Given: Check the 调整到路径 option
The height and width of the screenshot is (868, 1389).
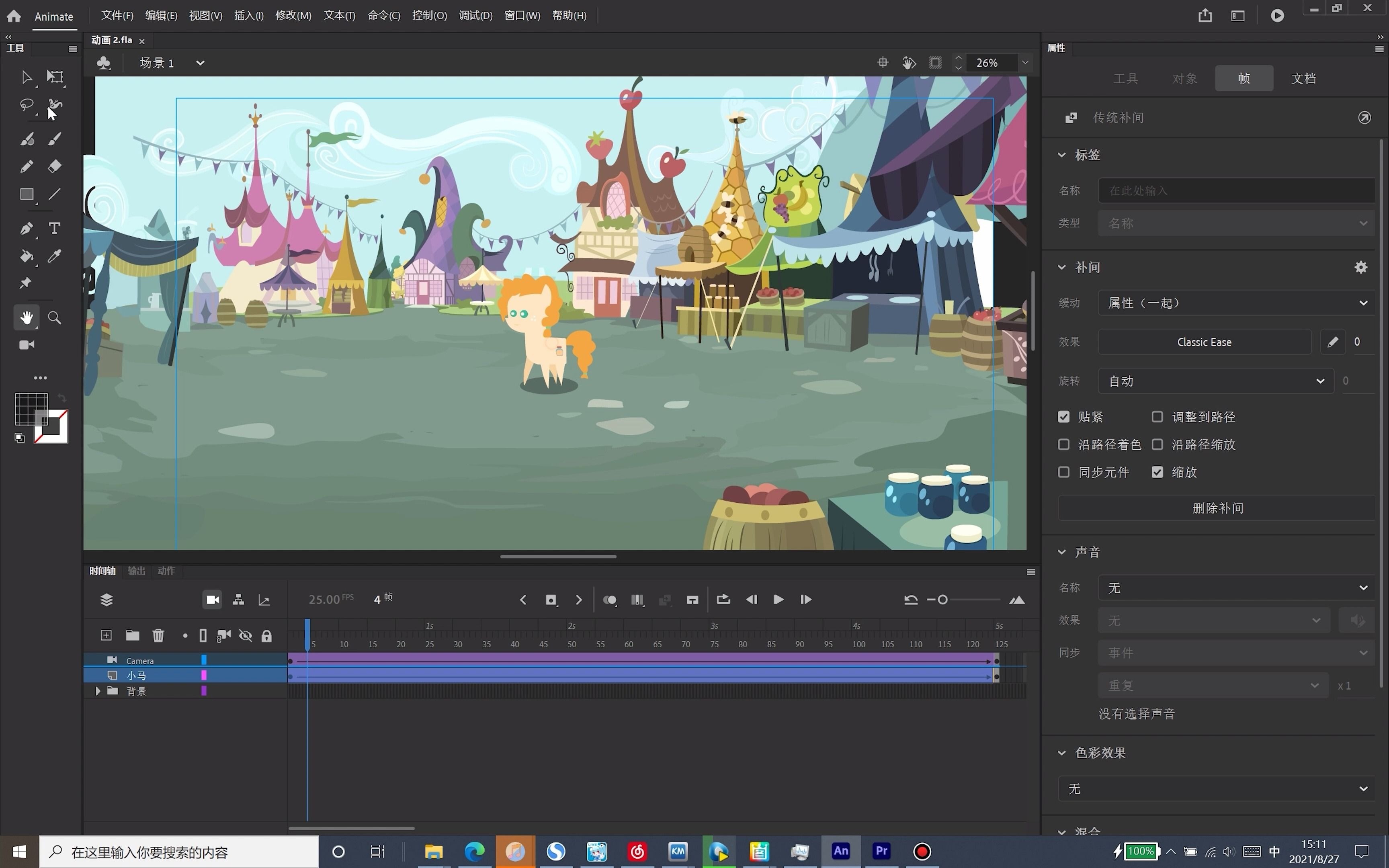Looking at the screenshot, I should pyautogui.click(x=1157, y=417).
